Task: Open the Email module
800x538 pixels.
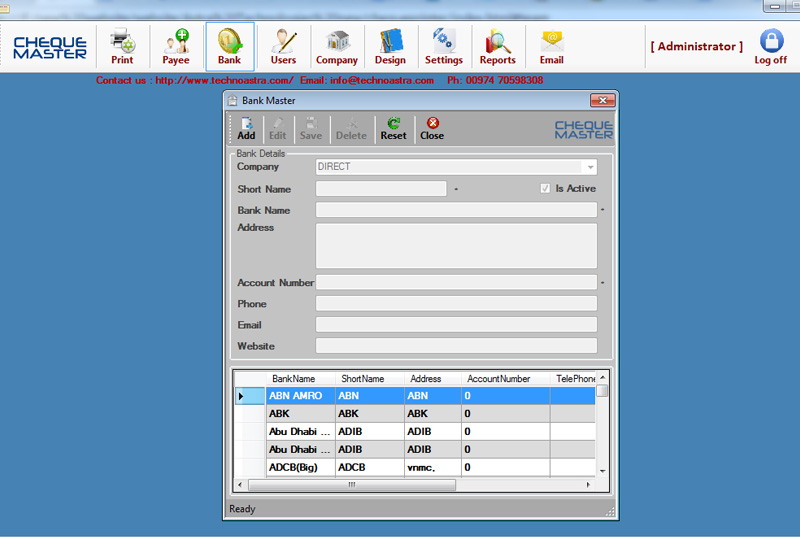Action: (x=552, y=46)
